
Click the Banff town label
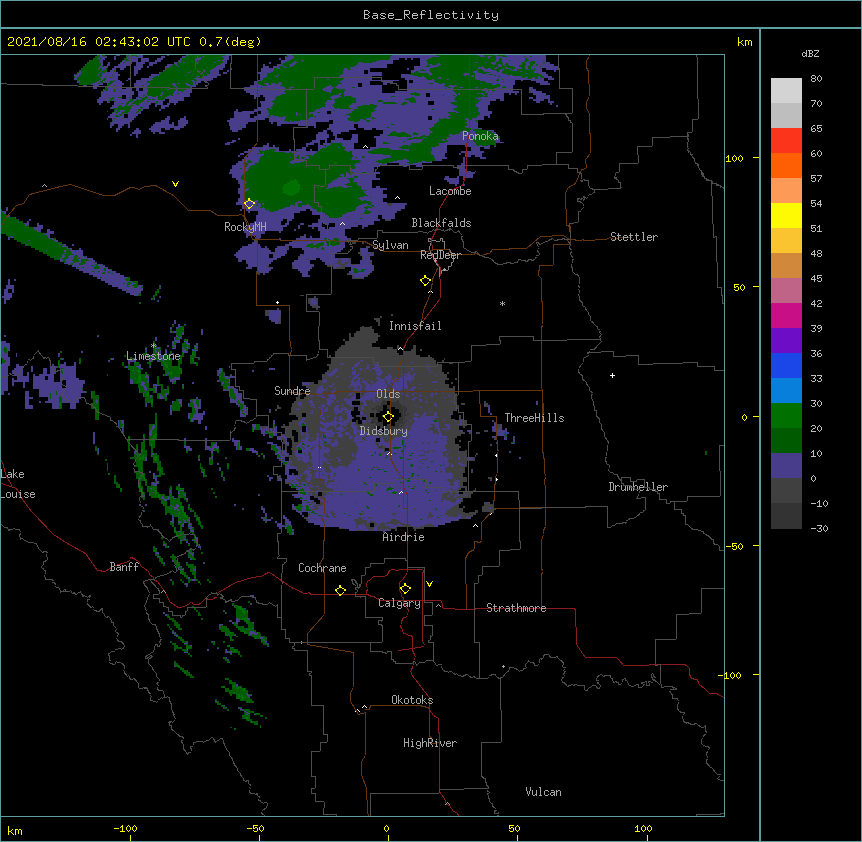(124, 567)
